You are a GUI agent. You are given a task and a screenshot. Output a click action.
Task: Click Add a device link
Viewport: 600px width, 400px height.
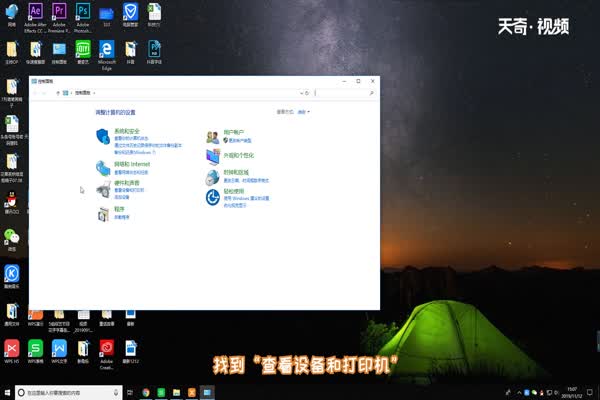point(122,197)
